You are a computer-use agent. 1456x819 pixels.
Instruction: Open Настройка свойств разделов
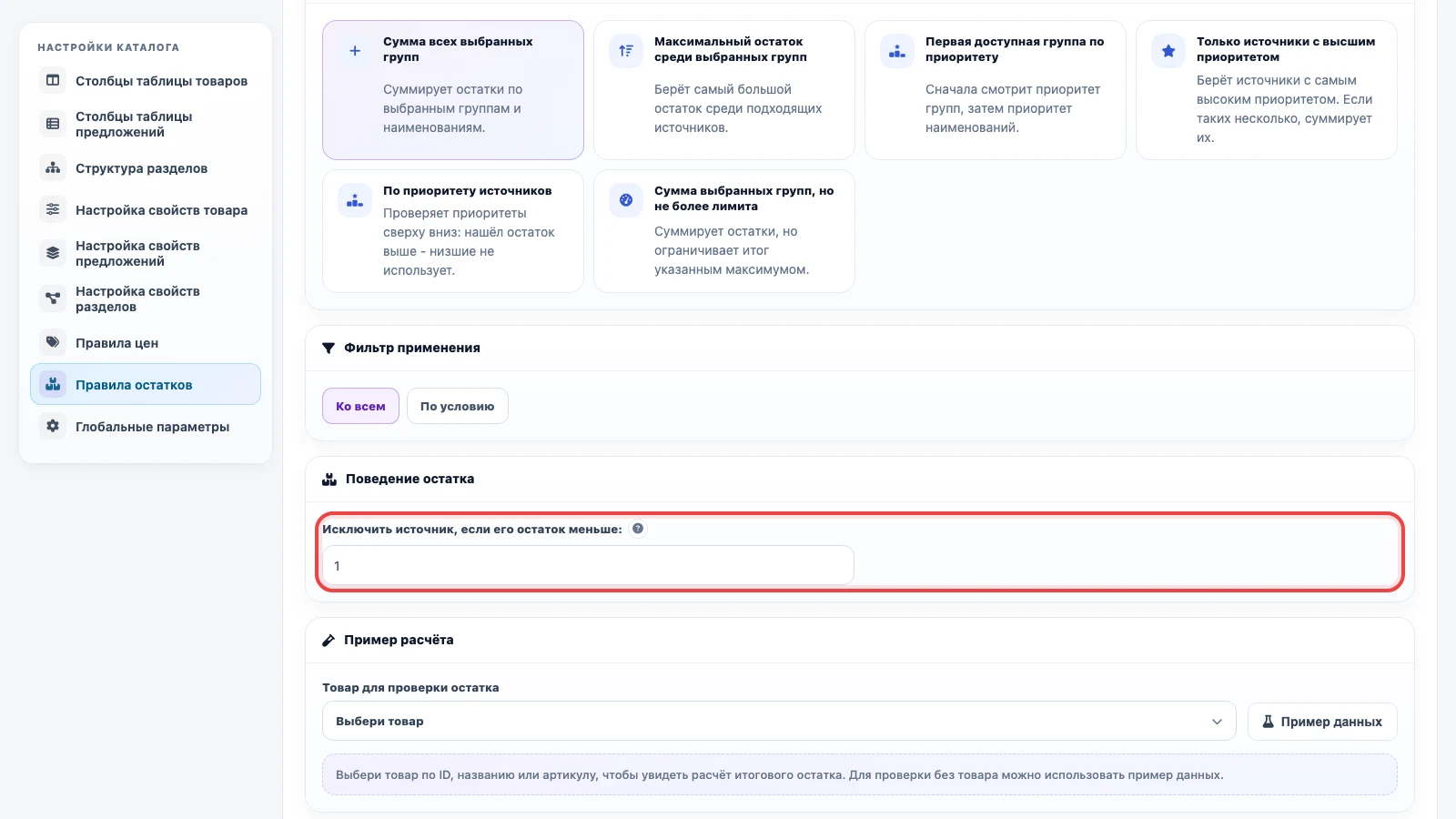(x=146, y=298)
